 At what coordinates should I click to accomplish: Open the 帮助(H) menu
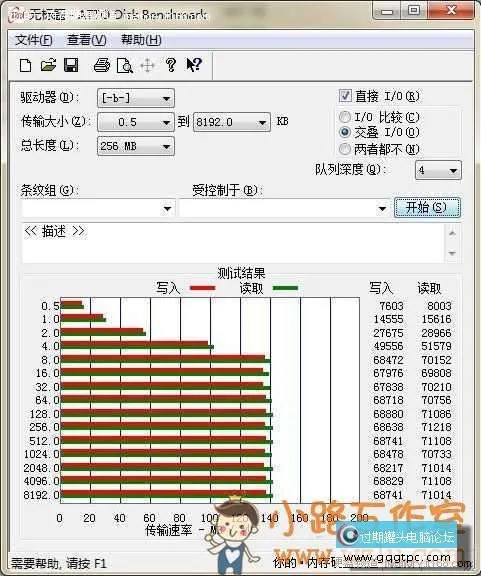(x=141, y=40)
